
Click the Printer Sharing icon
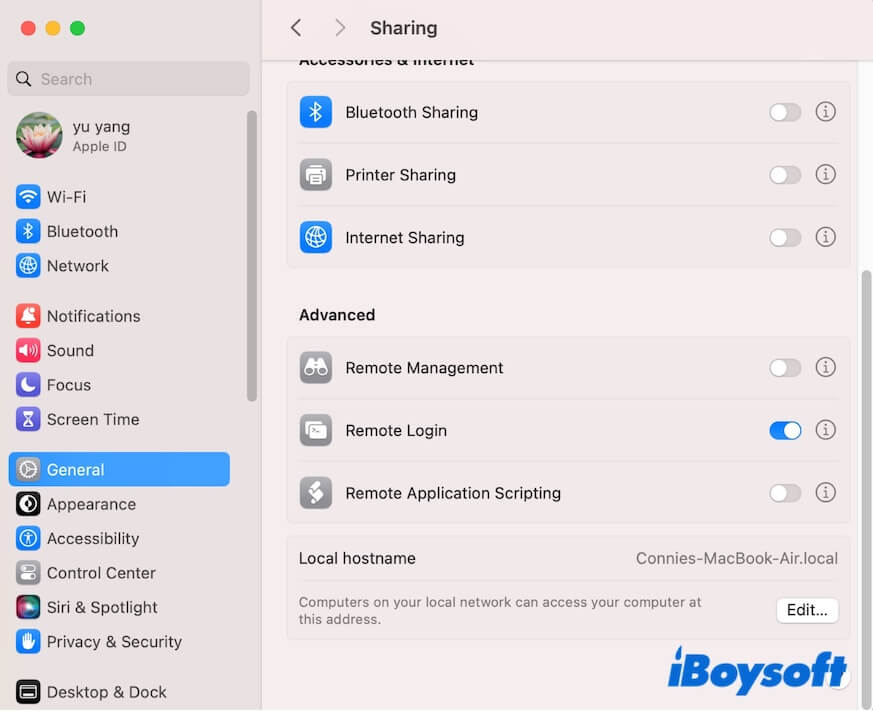316,175
